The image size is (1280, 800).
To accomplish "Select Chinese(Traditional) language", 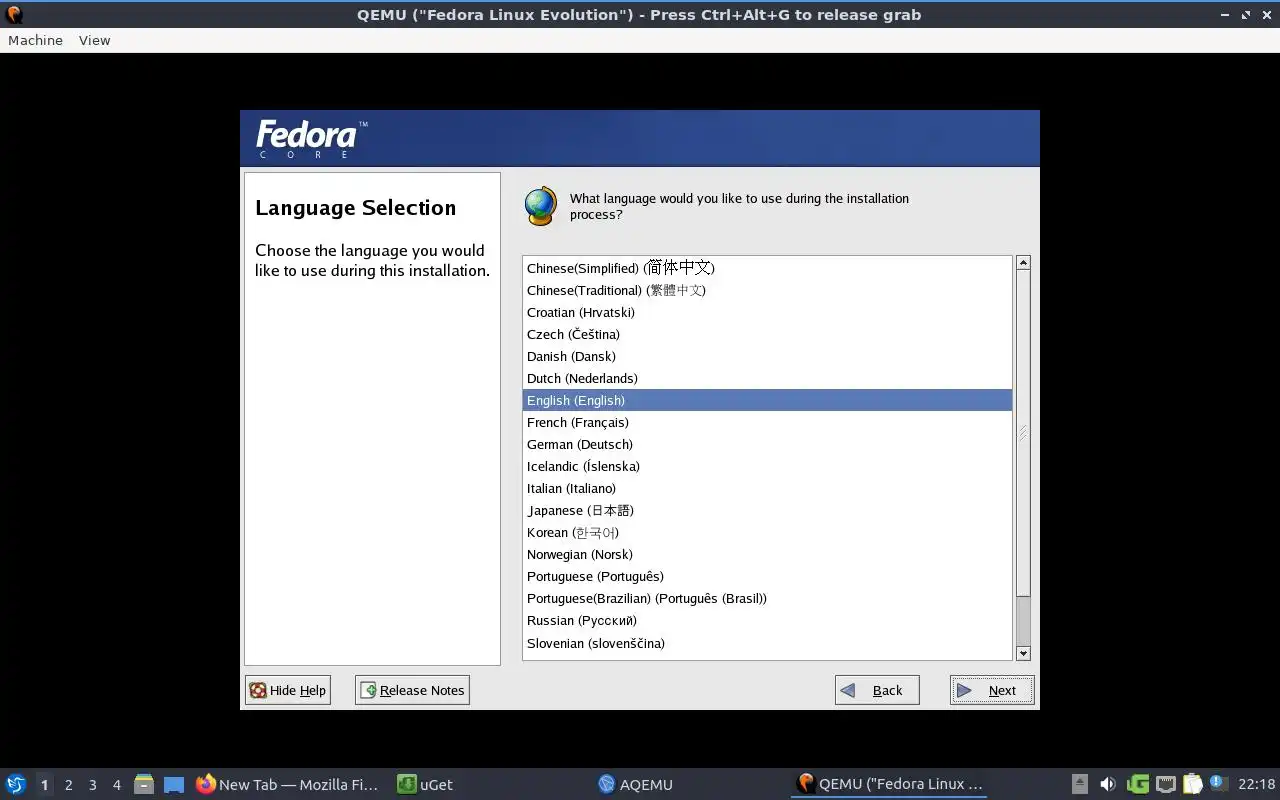I will tap(767, 290).
